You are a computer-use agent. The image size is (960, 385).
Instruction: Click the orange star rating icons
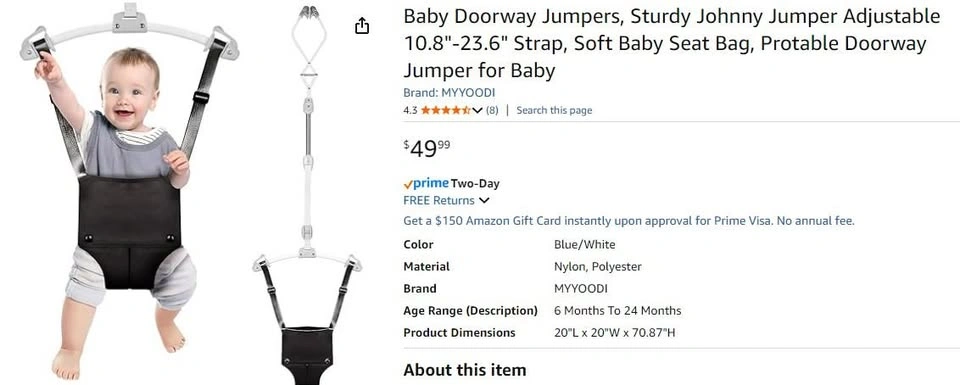(446, 110)
